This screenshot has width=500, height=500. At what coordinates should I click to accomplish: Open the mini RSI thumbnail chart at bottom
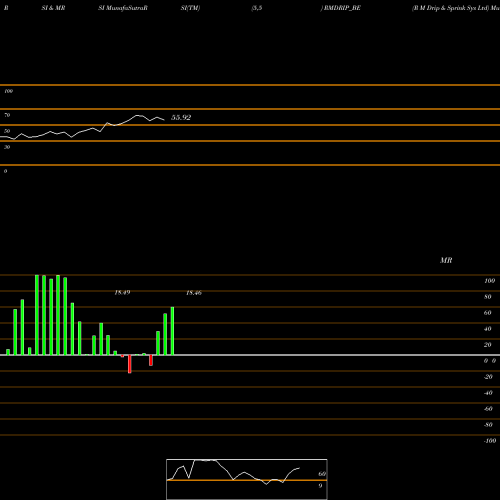247,479
